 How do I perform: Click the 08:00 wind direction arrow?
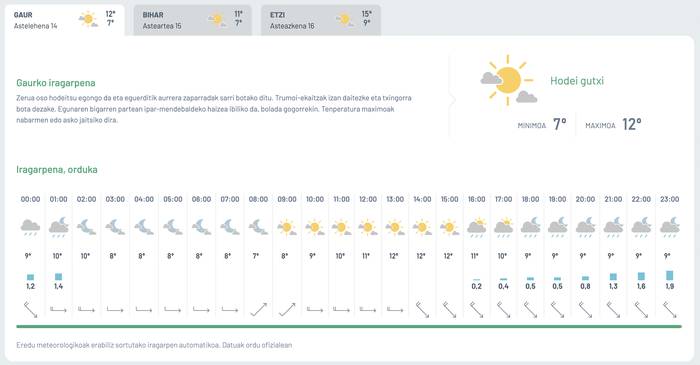pos(258,309)
